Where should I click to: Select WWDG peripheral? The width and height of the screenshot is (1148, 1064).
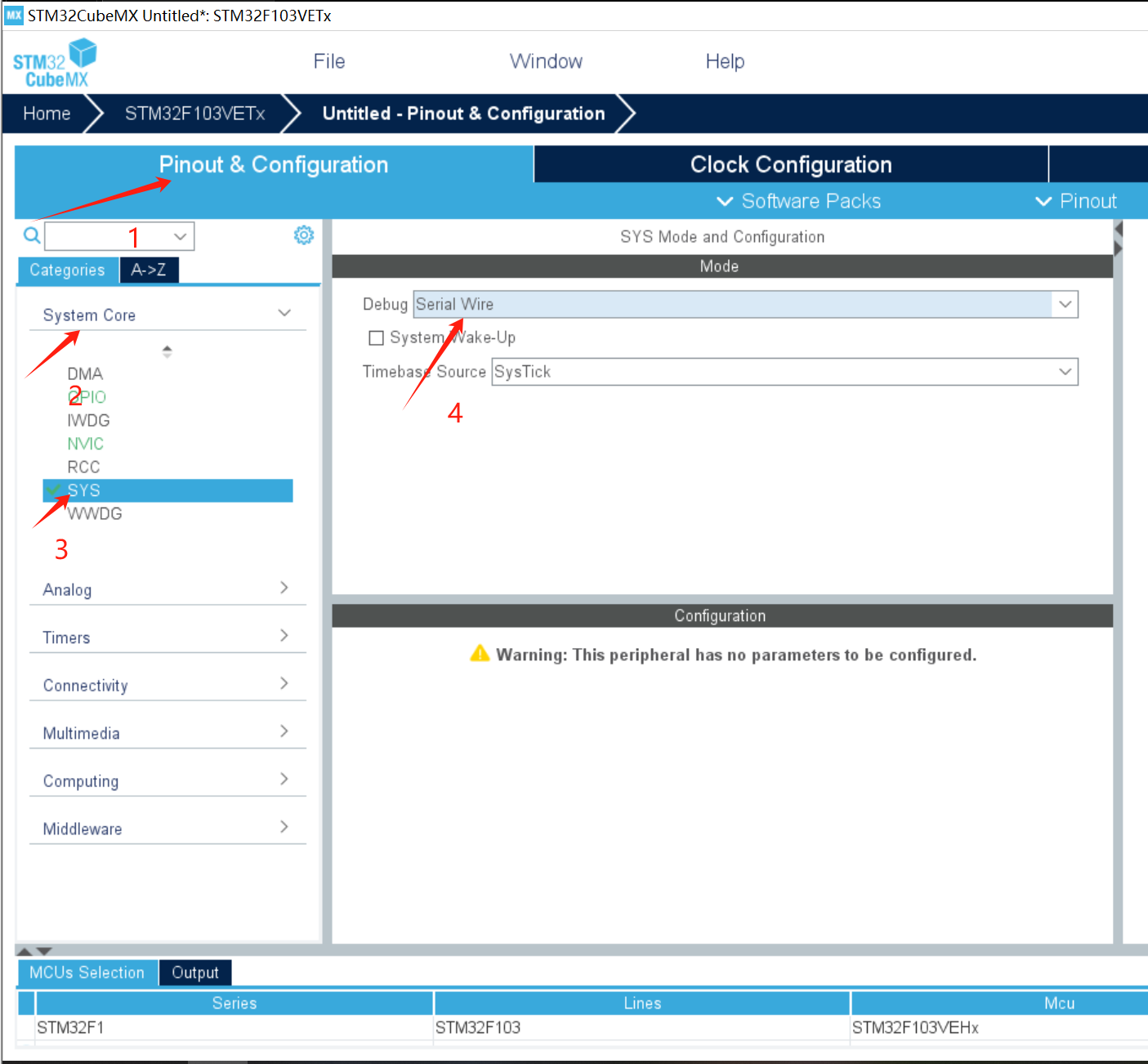(x=95, y=513)
